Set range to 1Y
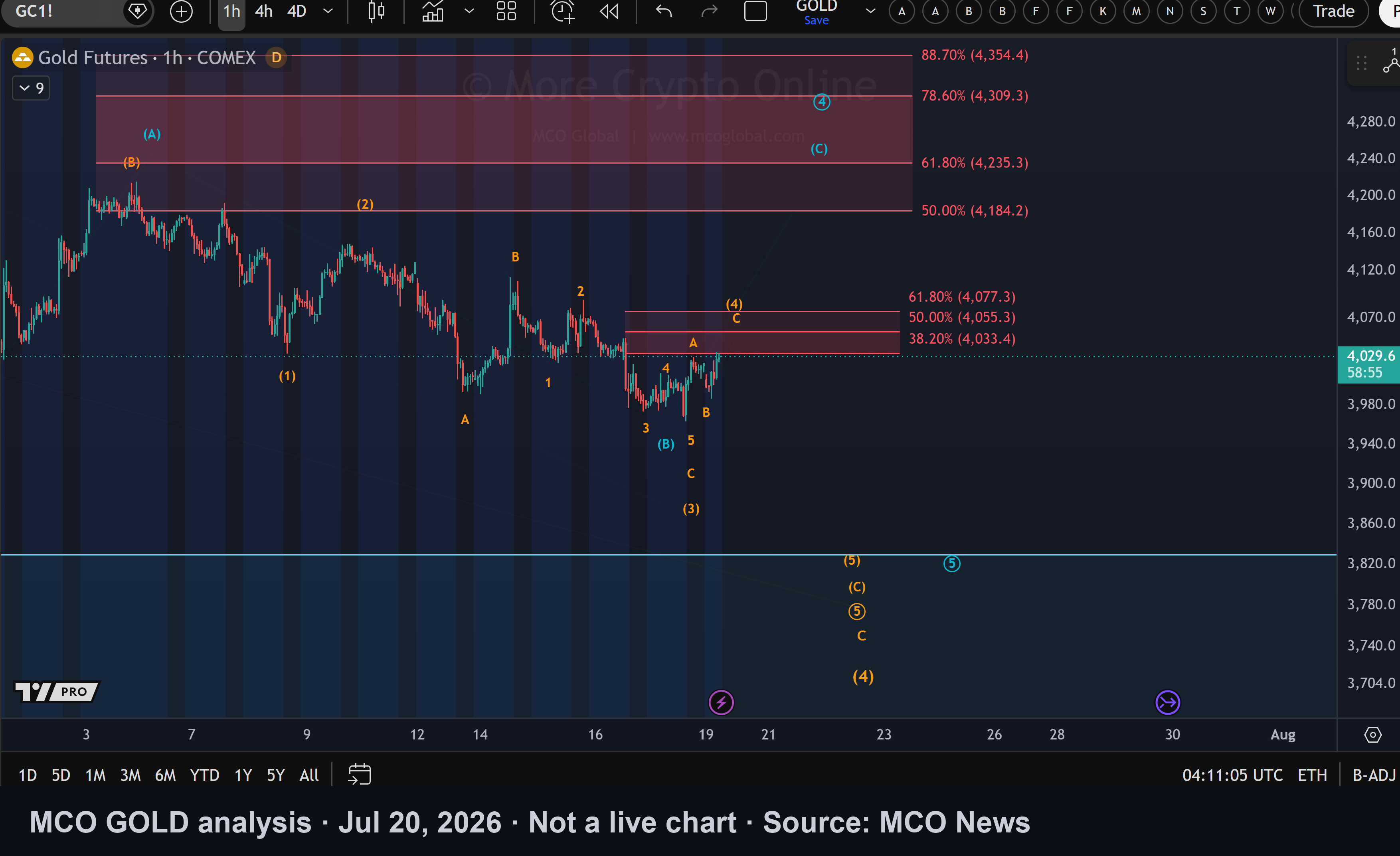1400x856 pixels. click(243, 775)
